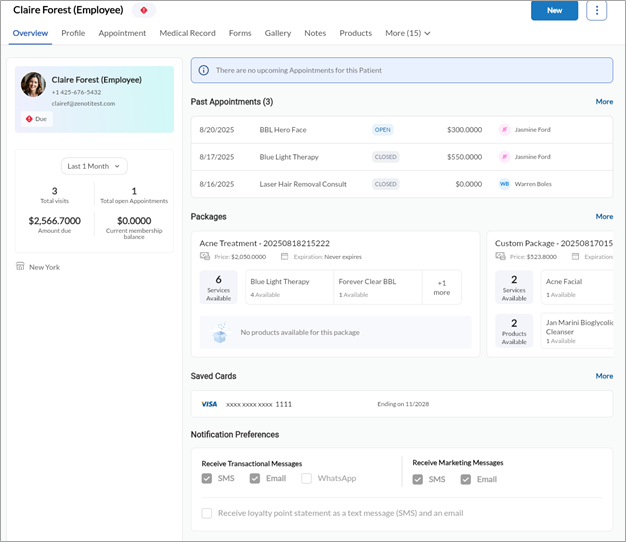This screenshot has height=542, width=626.
Task: Select the BBL Hero Face appointment
Action: point(402,130)
